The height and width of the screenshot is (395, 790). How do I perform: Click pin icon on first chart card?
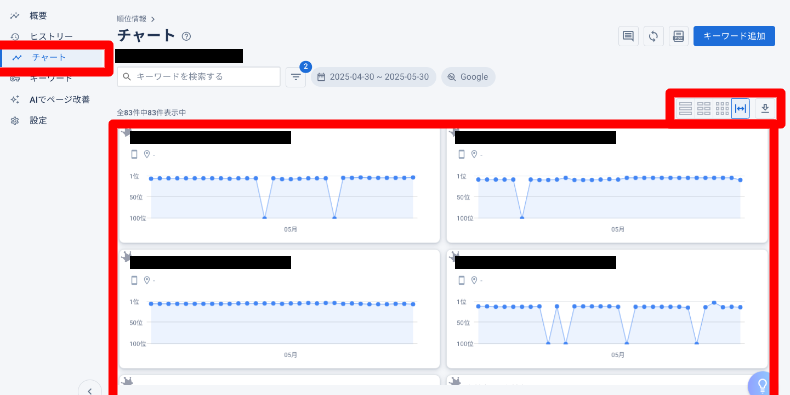pyautogui.click(x=126, y=134)
